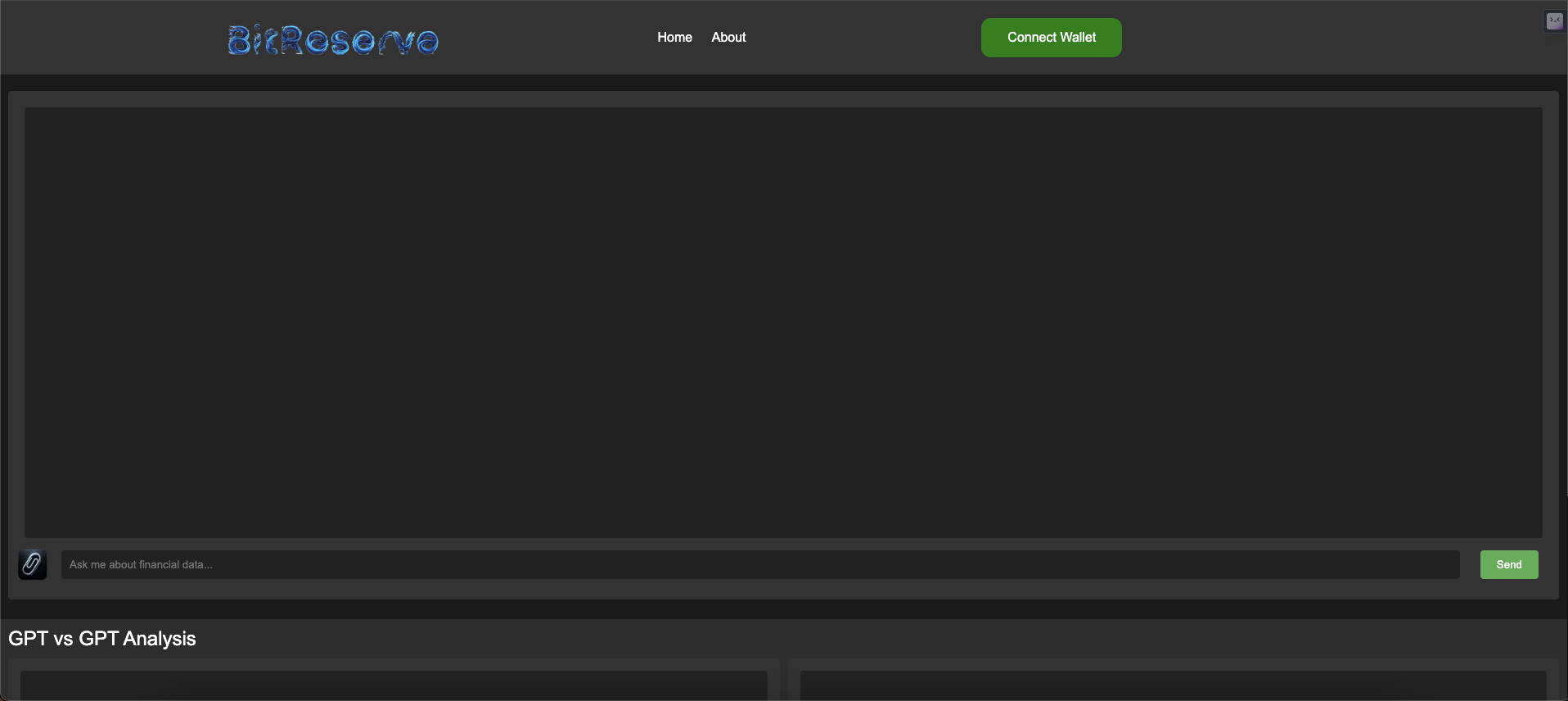The width and height of the screenshot is (1568, 701).
Task: Click the GPT vs GPT Analysis heading
Action: (x=102, y=639)
